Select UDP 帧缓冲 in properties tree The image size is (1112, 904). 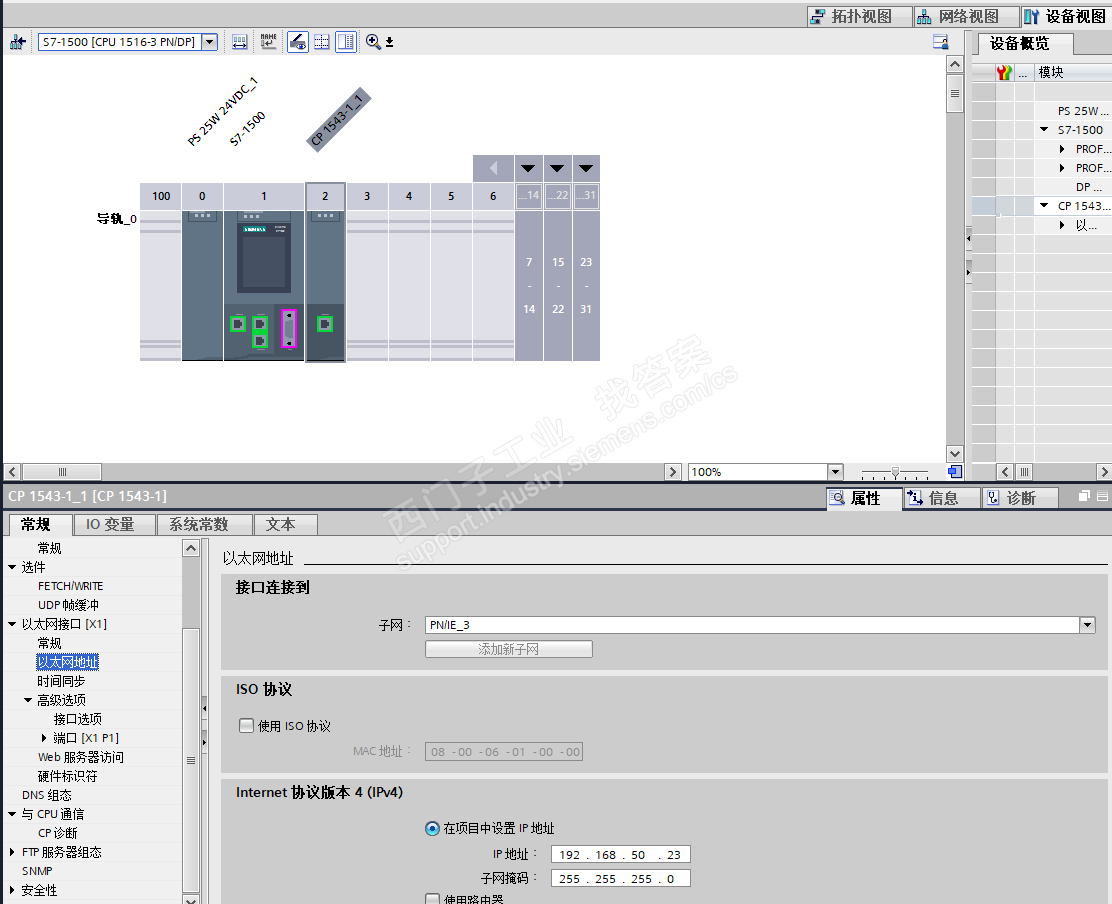pyautogui.click(x=69, y=605)
